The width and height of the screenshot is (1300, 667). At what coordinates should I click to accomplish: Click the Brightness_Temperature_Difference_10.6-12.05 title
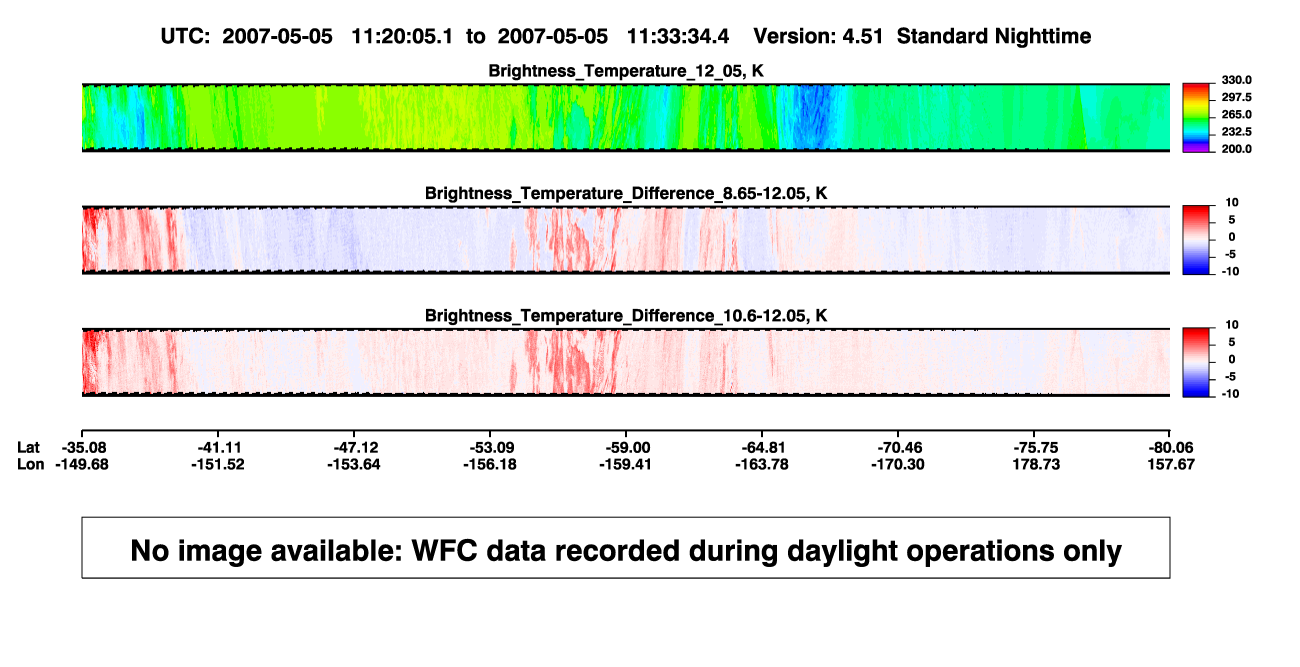tap(626, 316)
